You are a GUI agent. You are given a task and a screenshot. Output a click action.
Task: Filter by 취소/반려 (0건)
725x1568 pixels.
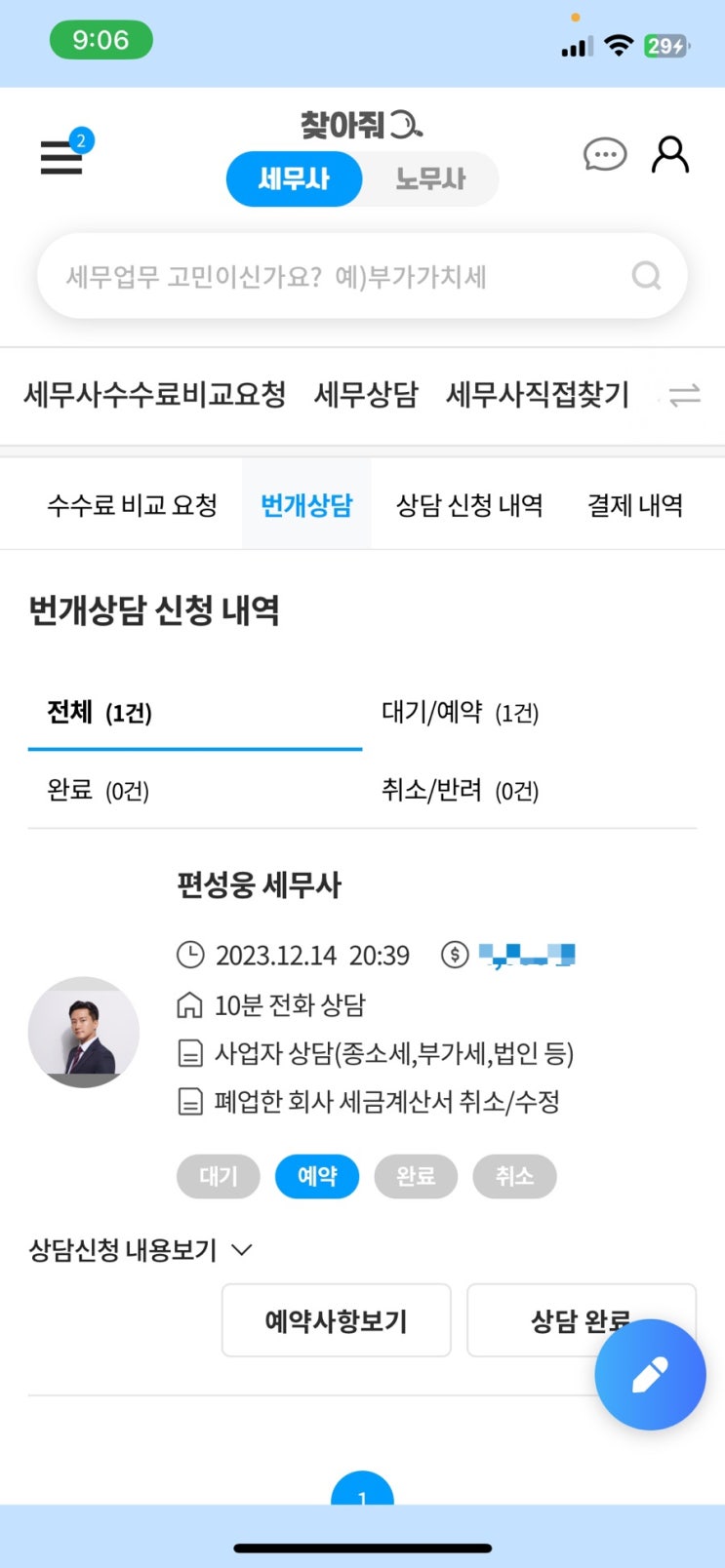(x=460, y=790)
